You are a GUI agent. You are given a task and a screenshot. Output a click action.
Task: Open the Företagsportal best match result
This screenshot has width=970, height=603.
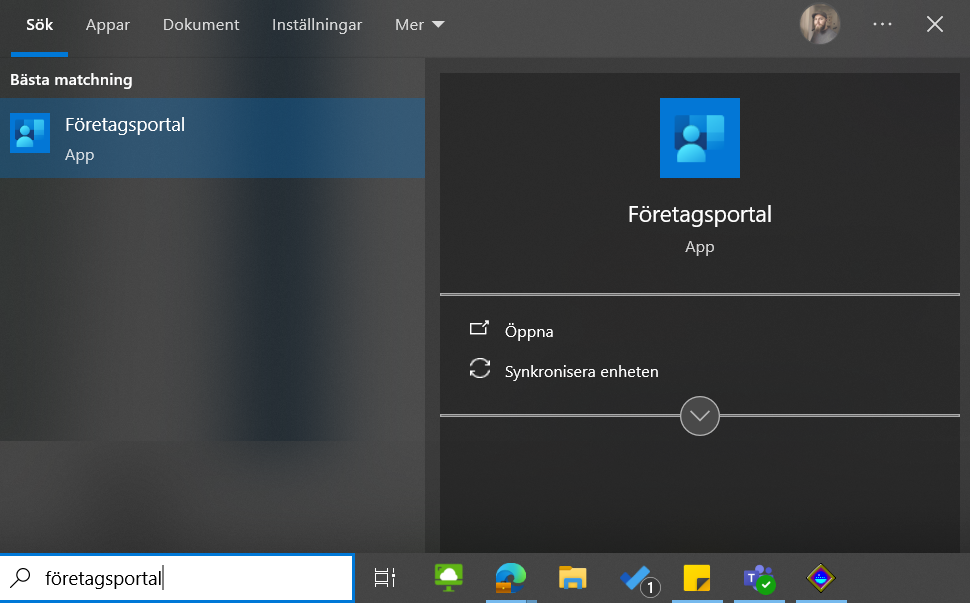(x=212, y=138)
